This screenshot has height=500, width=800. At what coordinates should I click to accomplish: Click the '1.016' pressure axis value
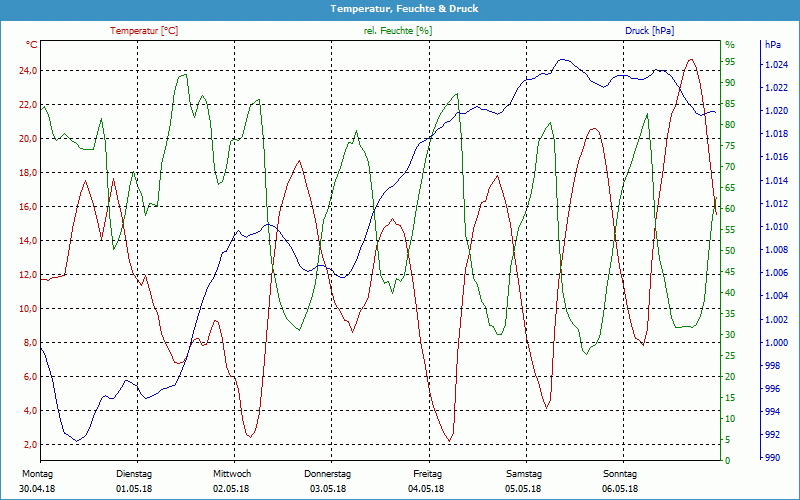pos(776,157)
